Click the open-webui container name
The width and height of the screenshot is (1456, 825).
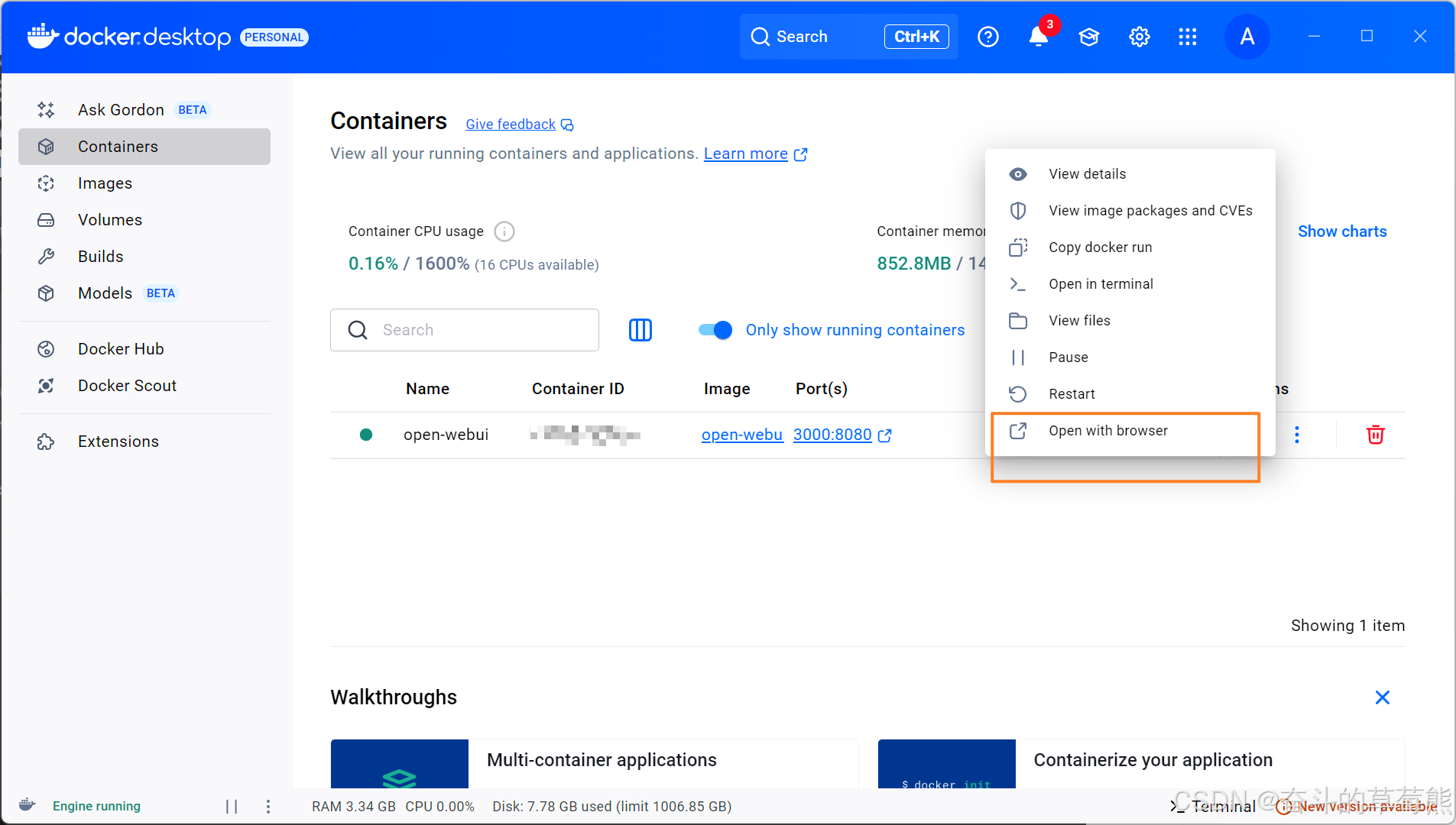[x=446, y=435]
